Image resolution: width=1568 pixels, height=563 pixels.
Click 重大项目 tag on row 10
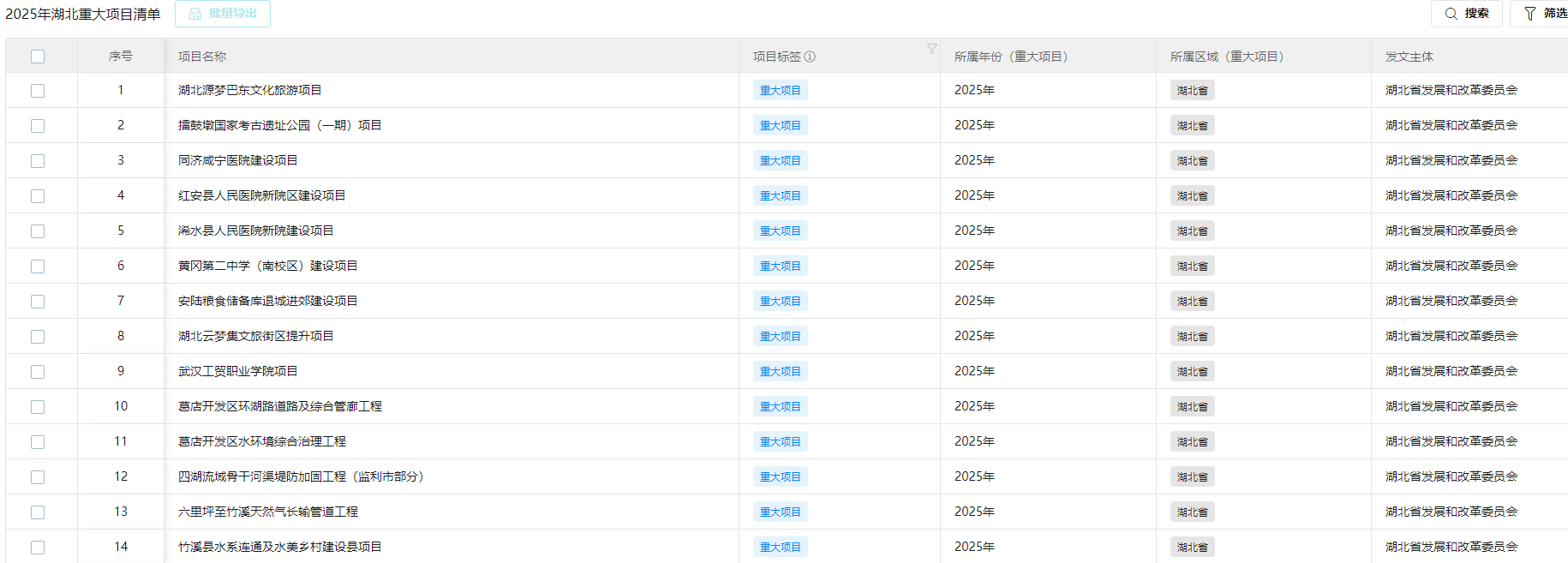pyautogui.click(x=780, y=407)
